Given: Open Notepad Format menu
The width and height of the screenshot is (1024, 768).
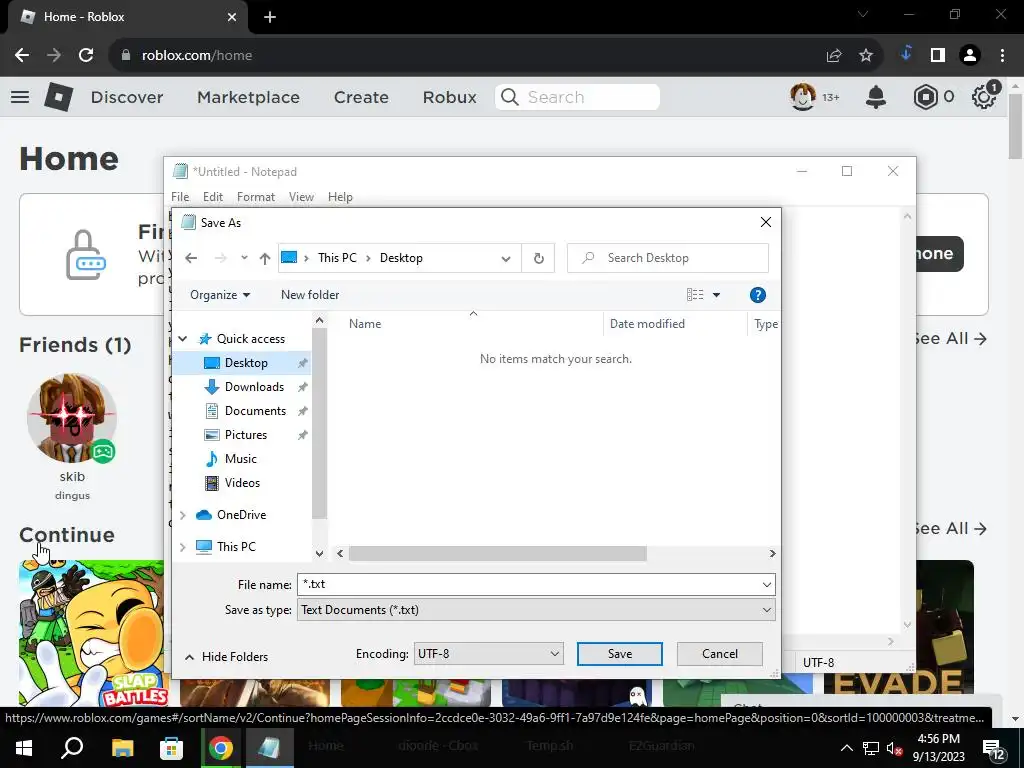Looking at the screenshot, I should [255, 197].
